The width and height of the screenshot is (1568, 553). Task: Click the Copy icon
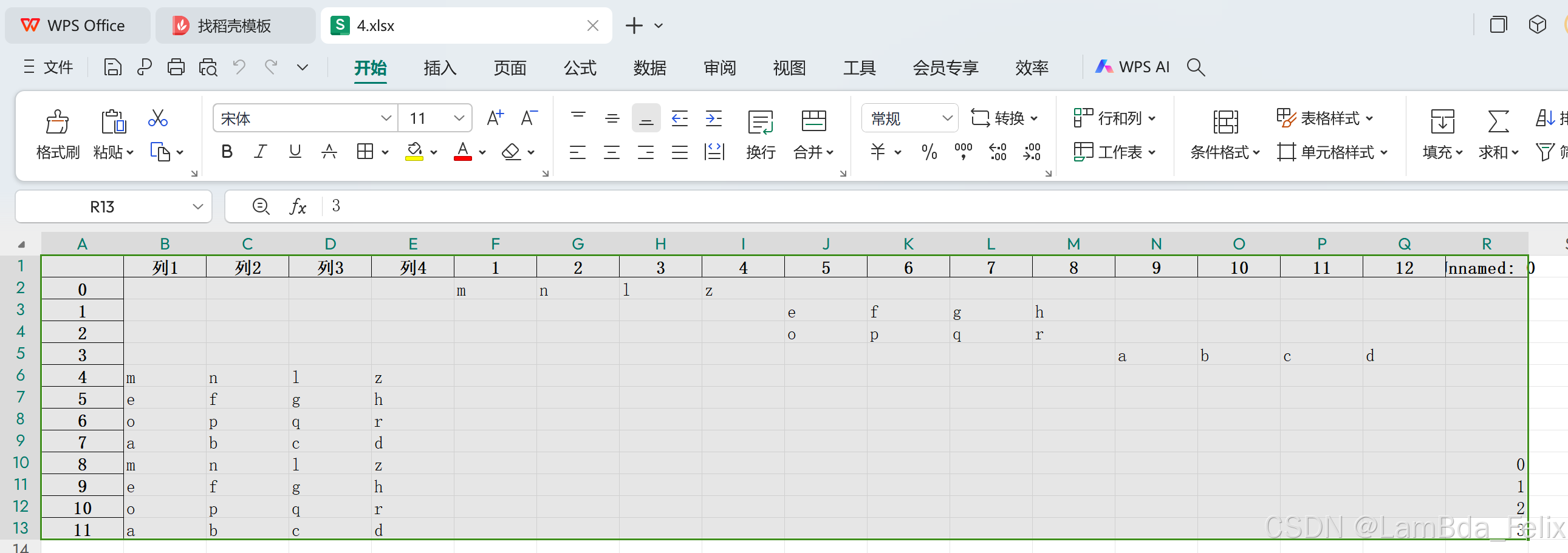(x=160, y=152)
